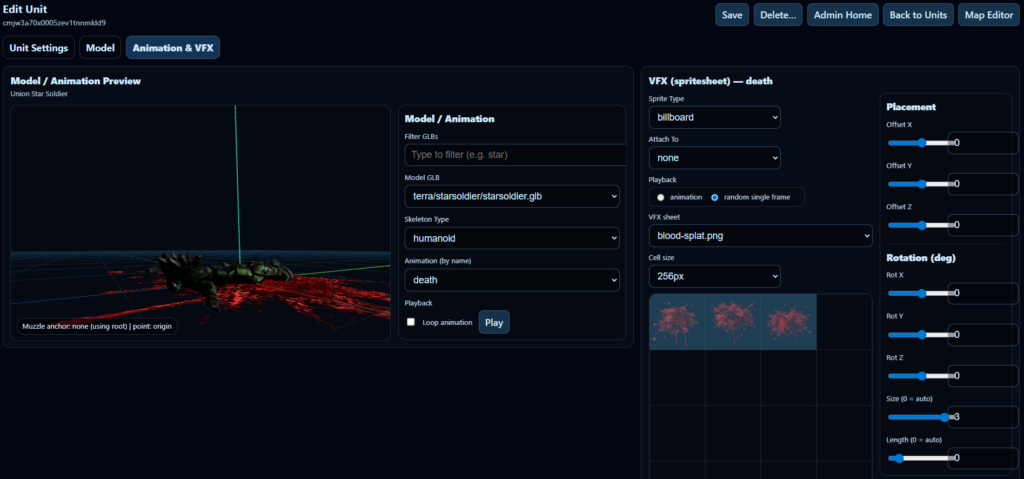Expand the Model GLB file dropdown
Viewport: 1024px width, 479px height.
[511, 196]
